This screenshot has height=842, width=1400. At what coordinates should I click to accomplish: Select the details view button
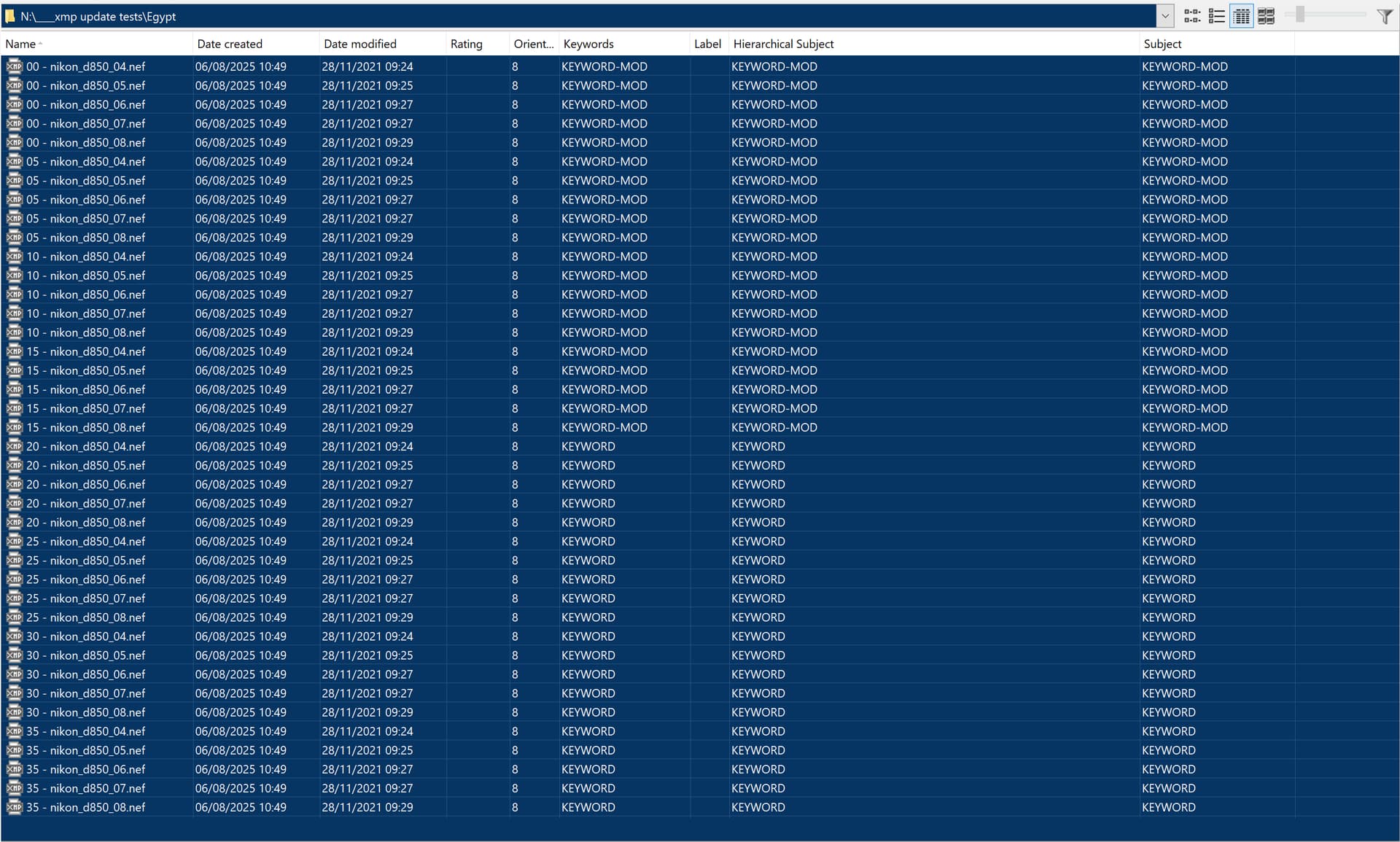click(x=1241, y=16)
